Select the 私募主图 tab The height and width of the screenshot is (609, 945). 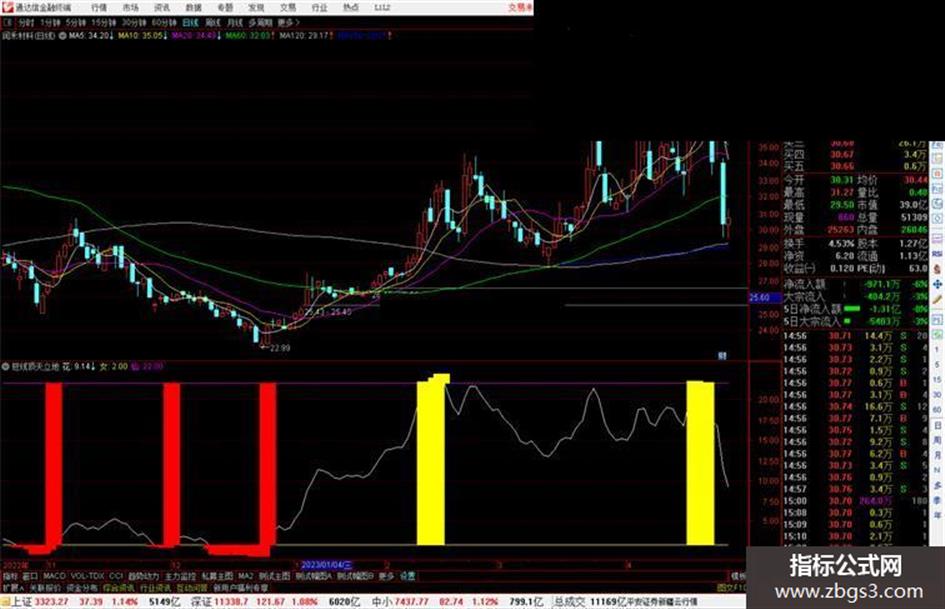[x=217, y=576]
